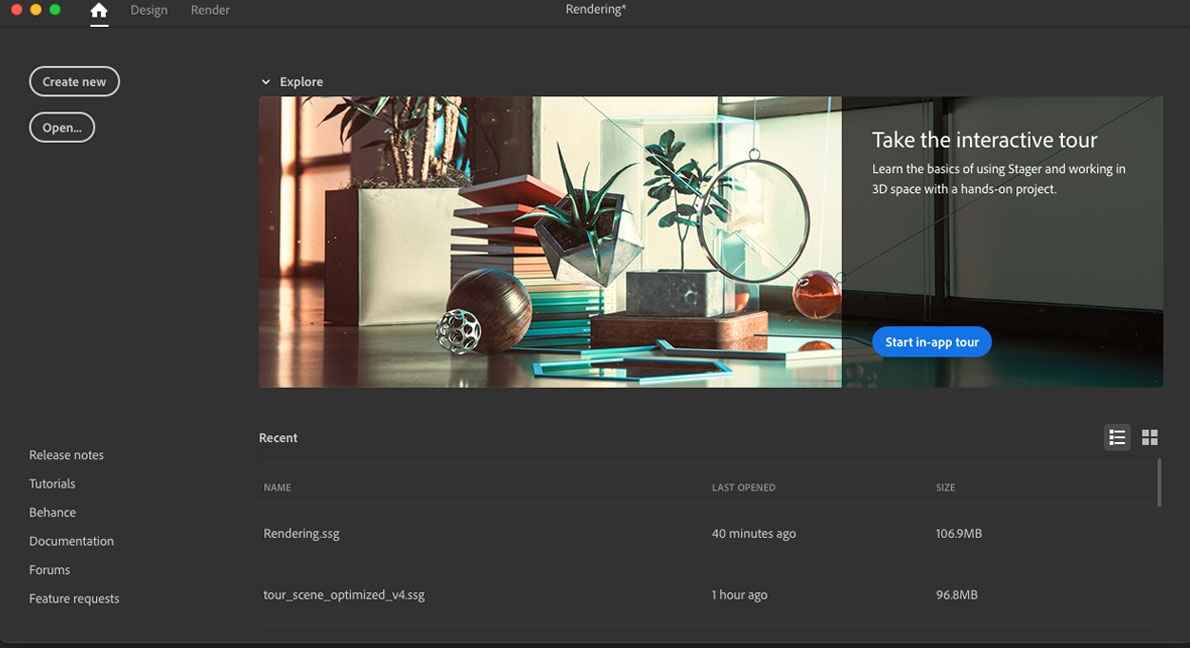Start the in-app tour

pos(931,341)
